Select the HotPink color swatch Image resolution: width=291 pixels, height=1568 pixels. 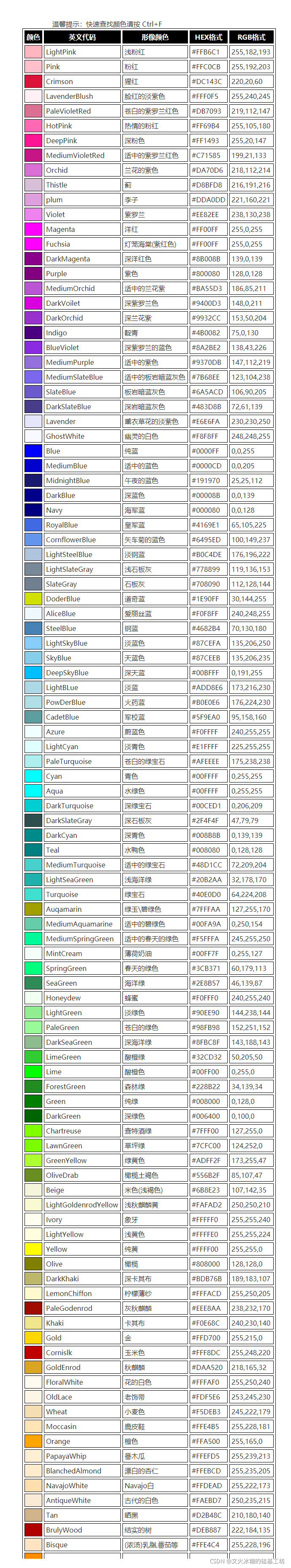click(33, 125)
